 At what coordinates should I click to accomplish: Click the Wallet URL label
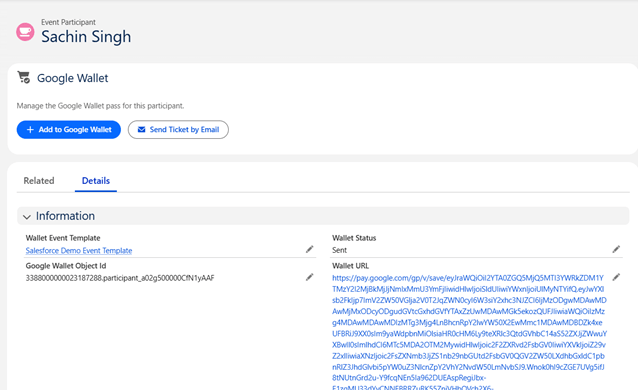click(350, 266)
